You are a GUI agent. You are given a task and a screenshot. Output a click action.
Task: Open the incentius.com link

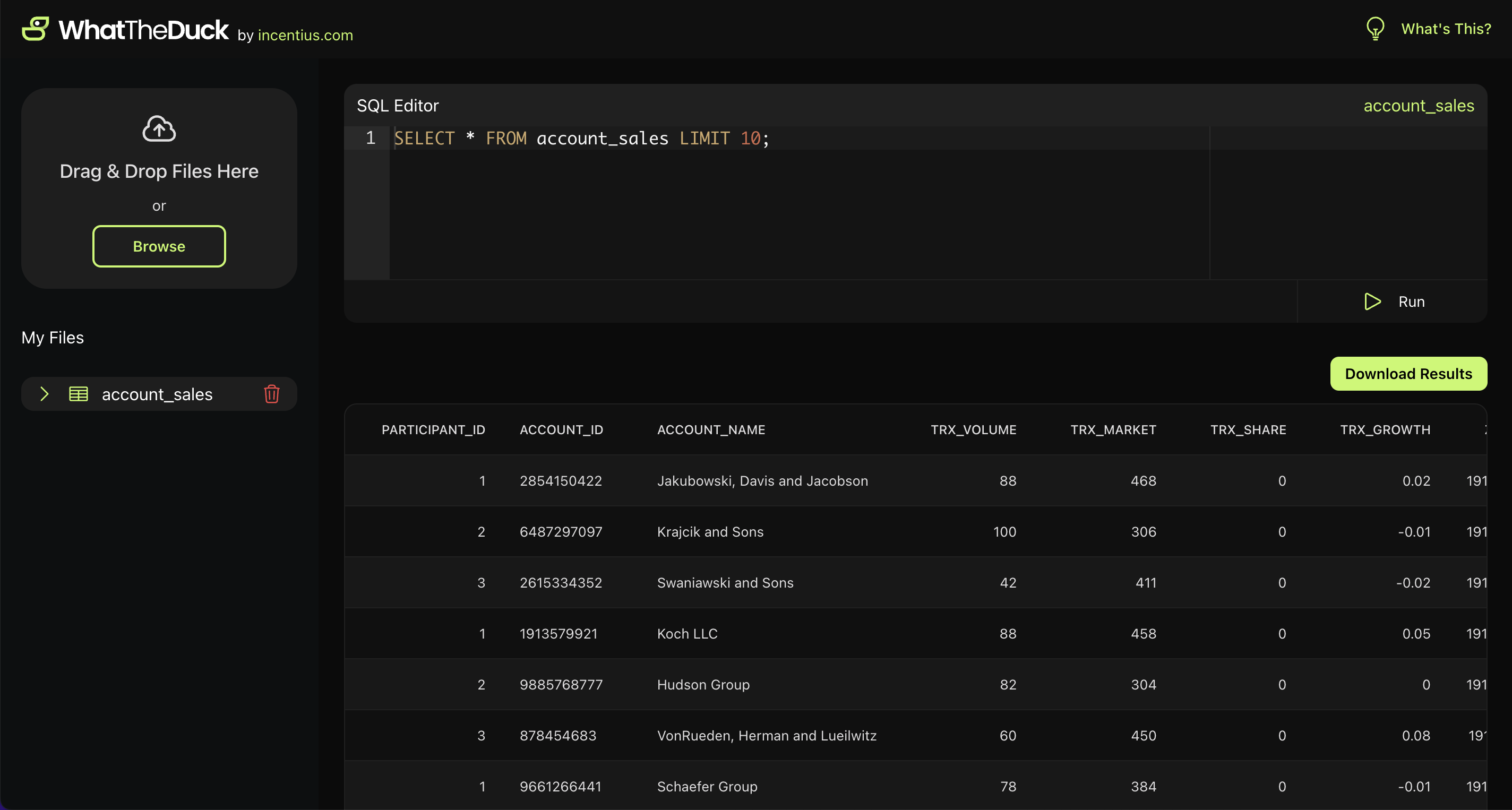[x=305, y=35]
